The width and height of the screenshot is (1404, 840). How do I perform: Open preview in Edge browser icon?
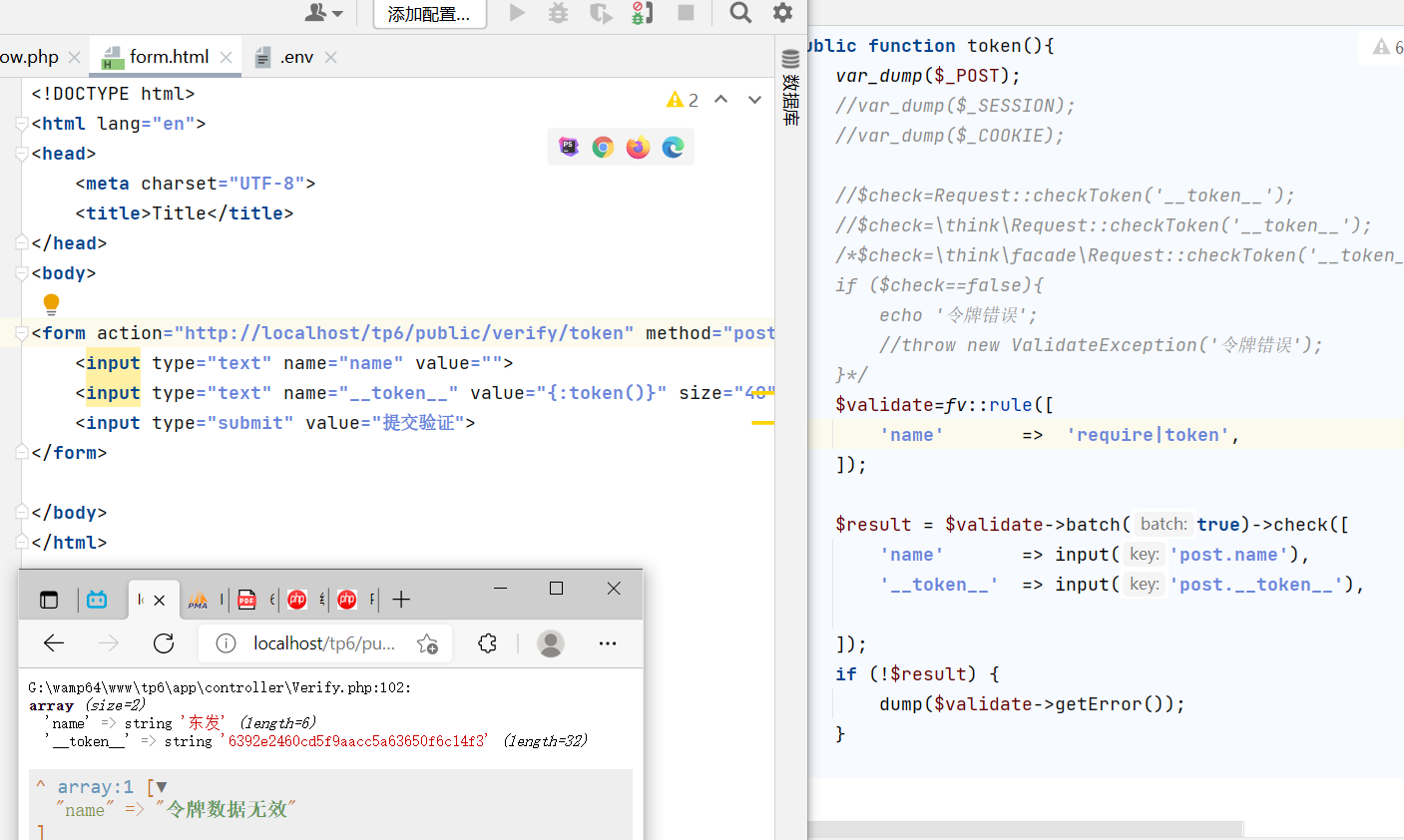(673, 148)
